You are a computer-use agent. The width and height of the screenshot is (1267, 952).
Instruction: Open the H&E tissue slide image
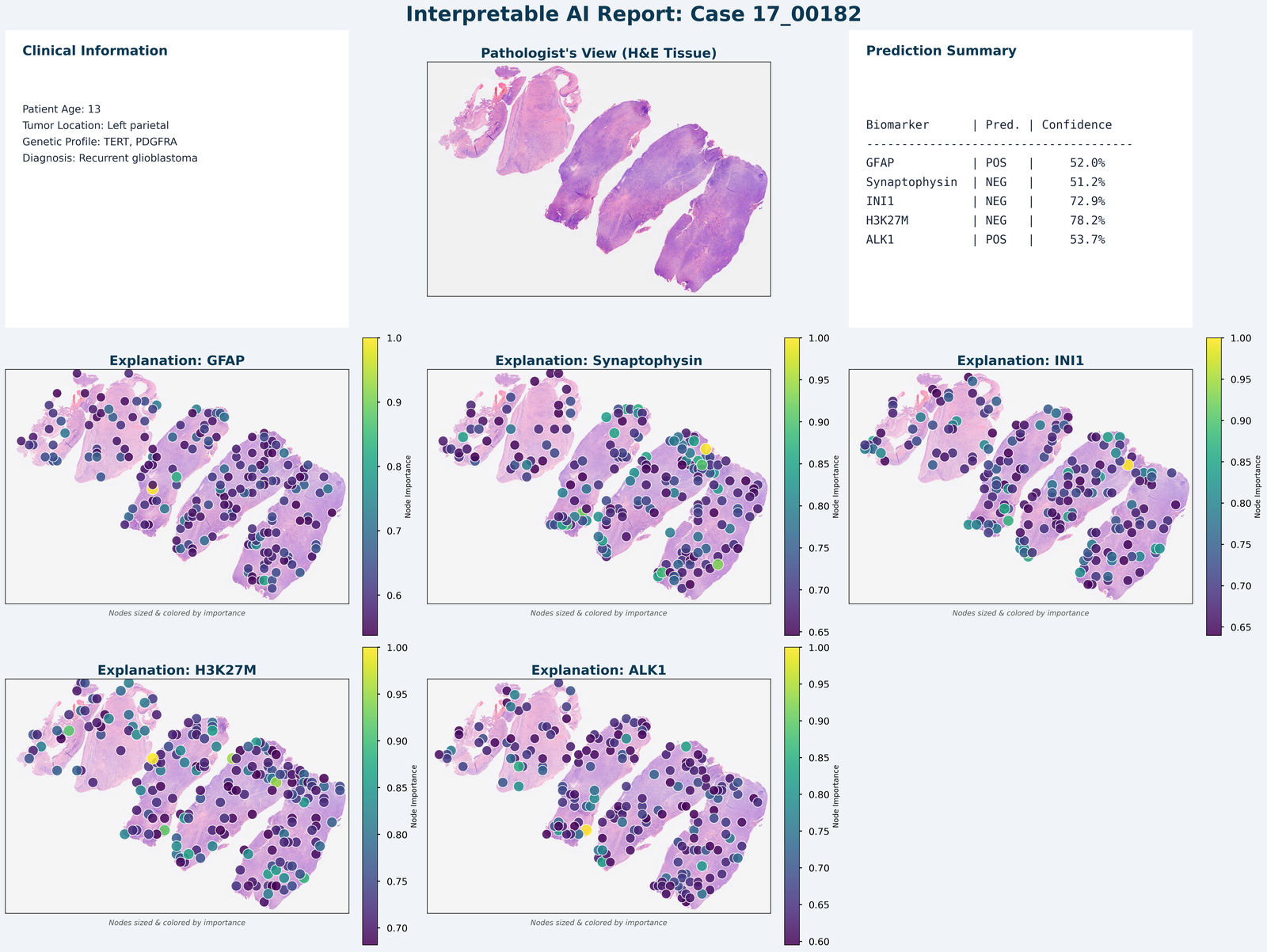599,179
